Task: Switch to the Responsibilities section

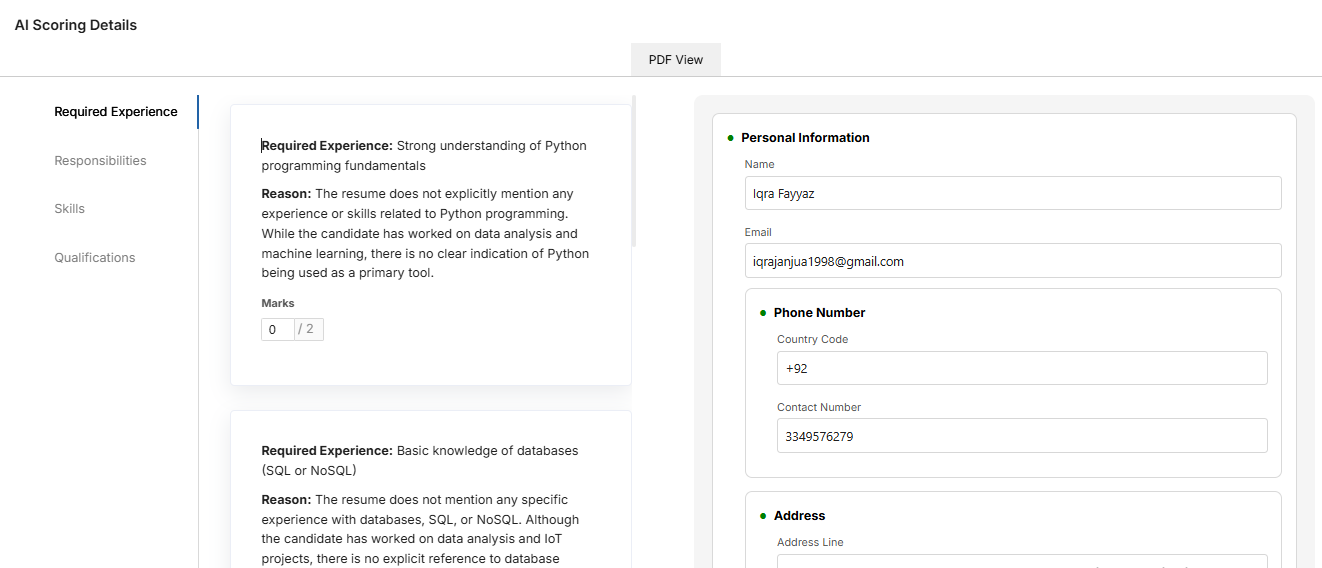Action: (100, 161)
